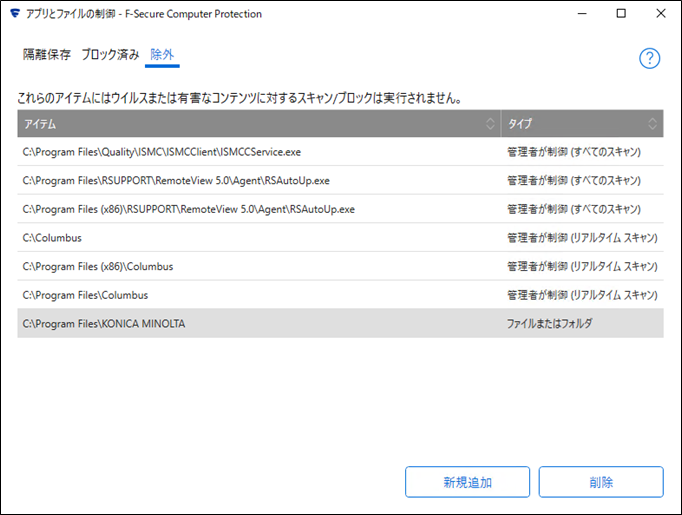Click the 新規追加 button
Image resolution: width=682 pixels, height=515 pixels.
pyautogui.click(x=468, y=482)
